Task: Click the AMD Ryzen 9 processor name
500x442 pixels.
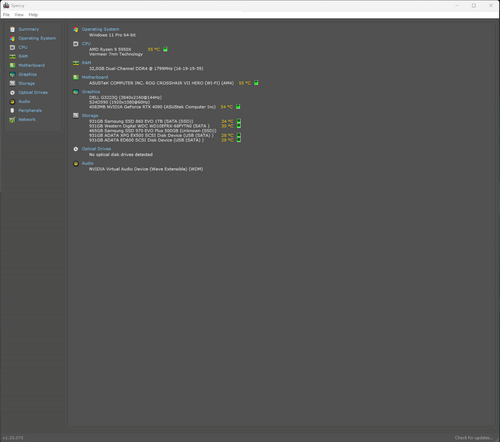Action: (110, 49)
